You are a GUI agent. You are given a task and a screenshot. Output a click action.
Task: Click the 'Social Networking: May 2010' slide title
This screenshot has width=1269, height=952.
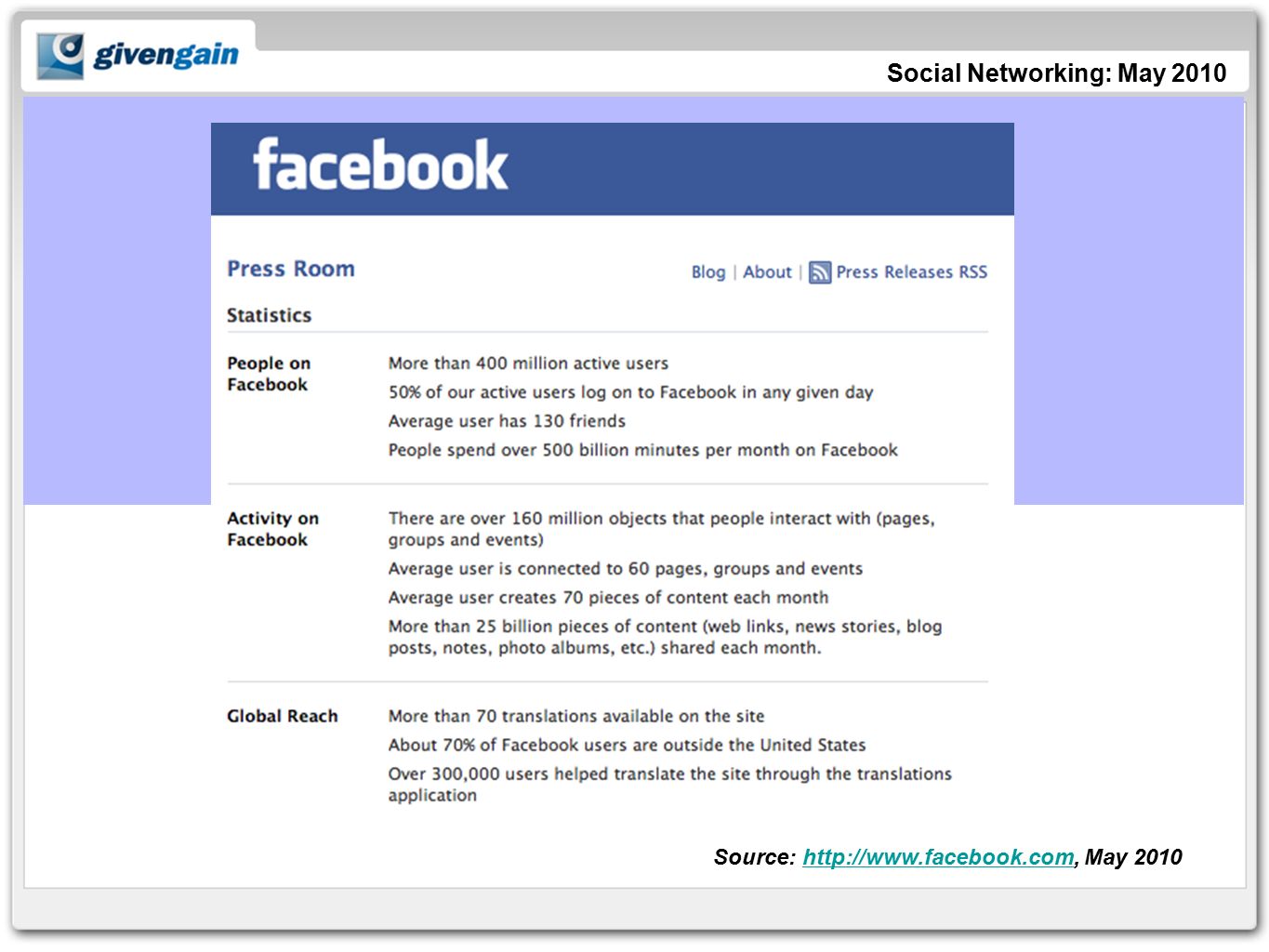1056,73
